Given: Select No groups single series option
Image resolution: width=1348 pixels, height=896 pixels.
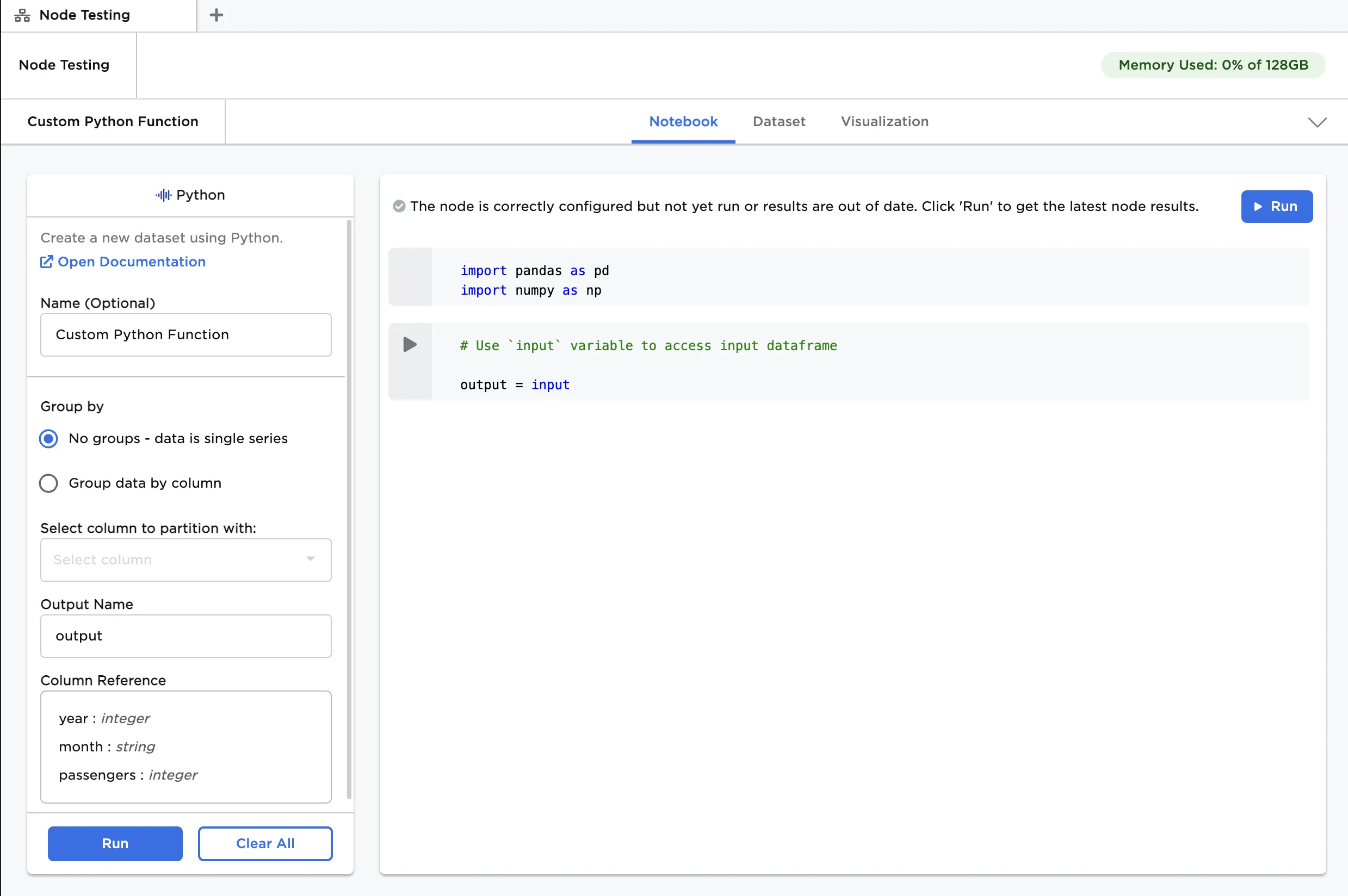Looking at the screenshot, I should pyautogui.click(x=48, y=439).
